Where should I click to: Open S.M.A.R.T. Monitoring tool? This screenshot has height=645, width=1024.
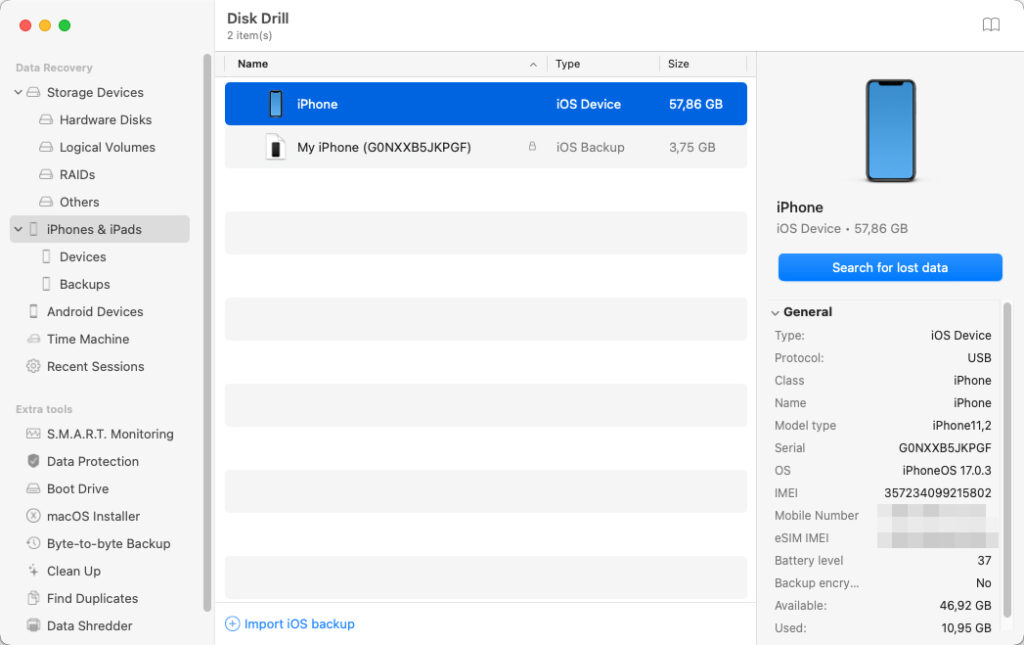click(110, 433)
